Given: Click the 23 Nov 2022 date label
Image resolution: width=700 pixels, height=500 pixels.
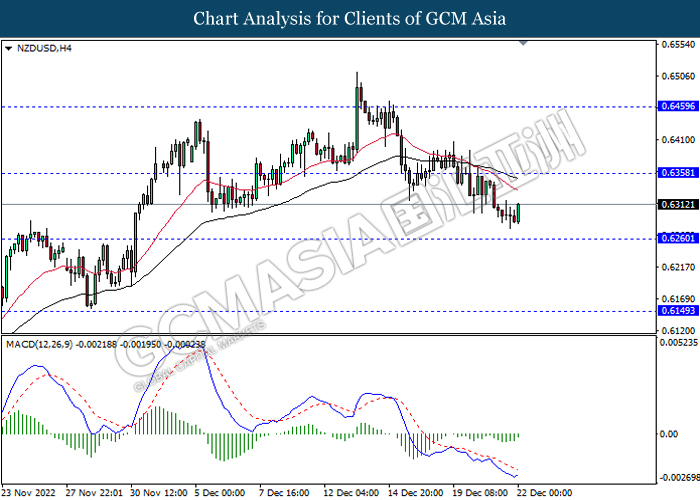Looking at the screenshot, I should pyautogui.click(x=29, y=493).
